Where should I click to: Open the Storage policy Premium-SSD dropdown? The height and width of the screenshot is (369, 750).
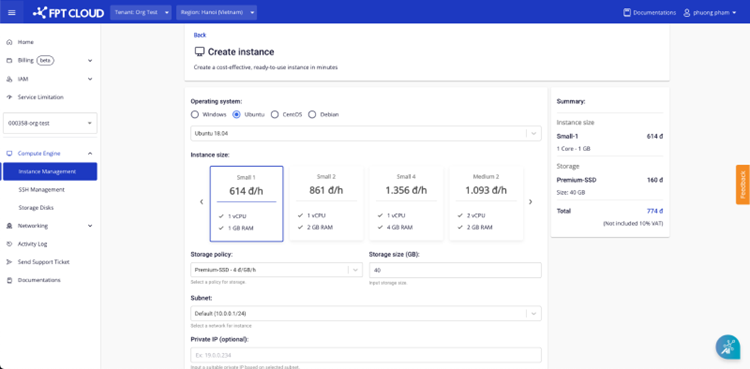coord(276,270)
